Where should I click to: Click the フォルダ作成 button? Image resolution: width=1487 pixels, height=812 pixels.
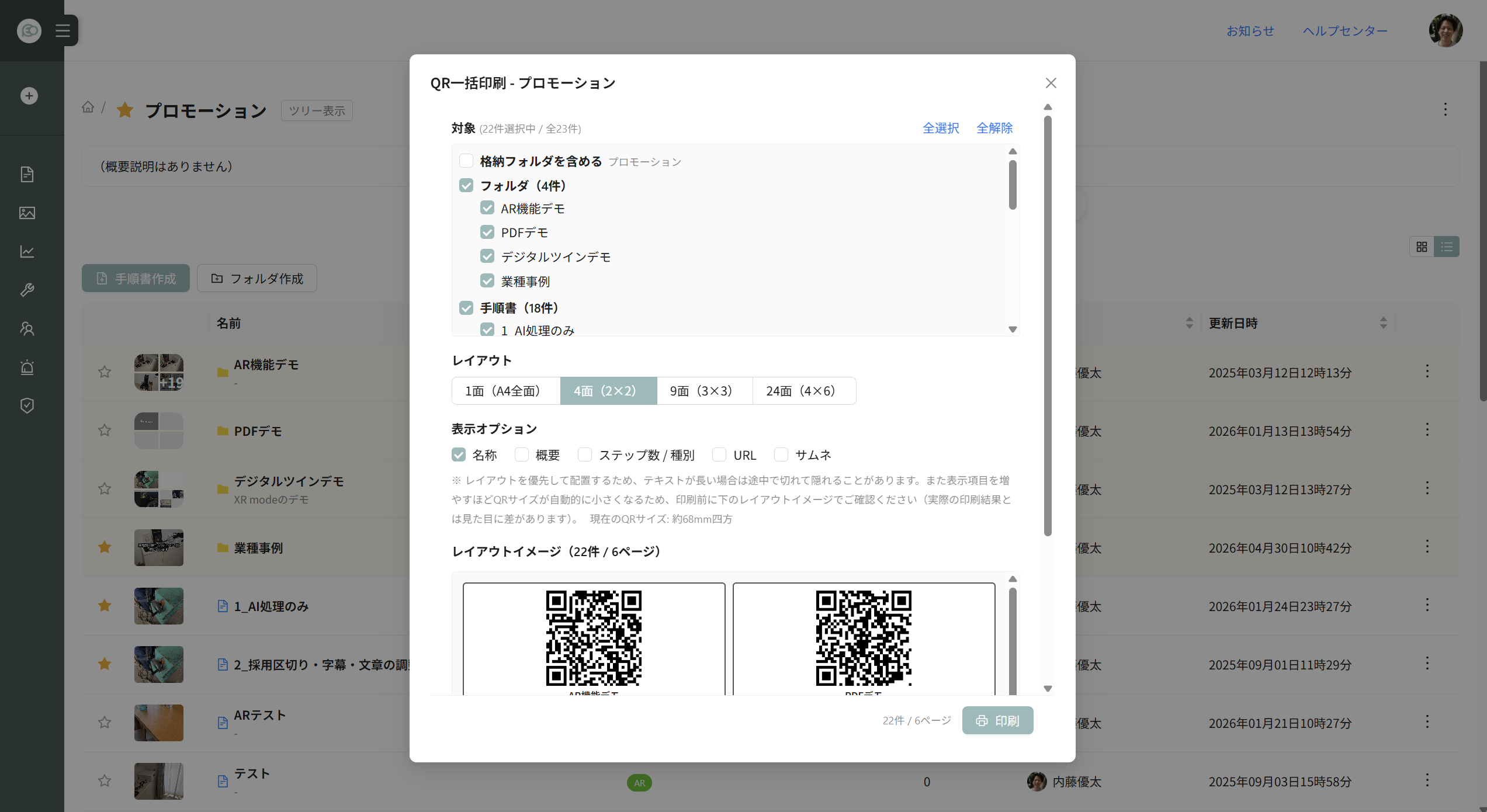[x=257, y=278]
